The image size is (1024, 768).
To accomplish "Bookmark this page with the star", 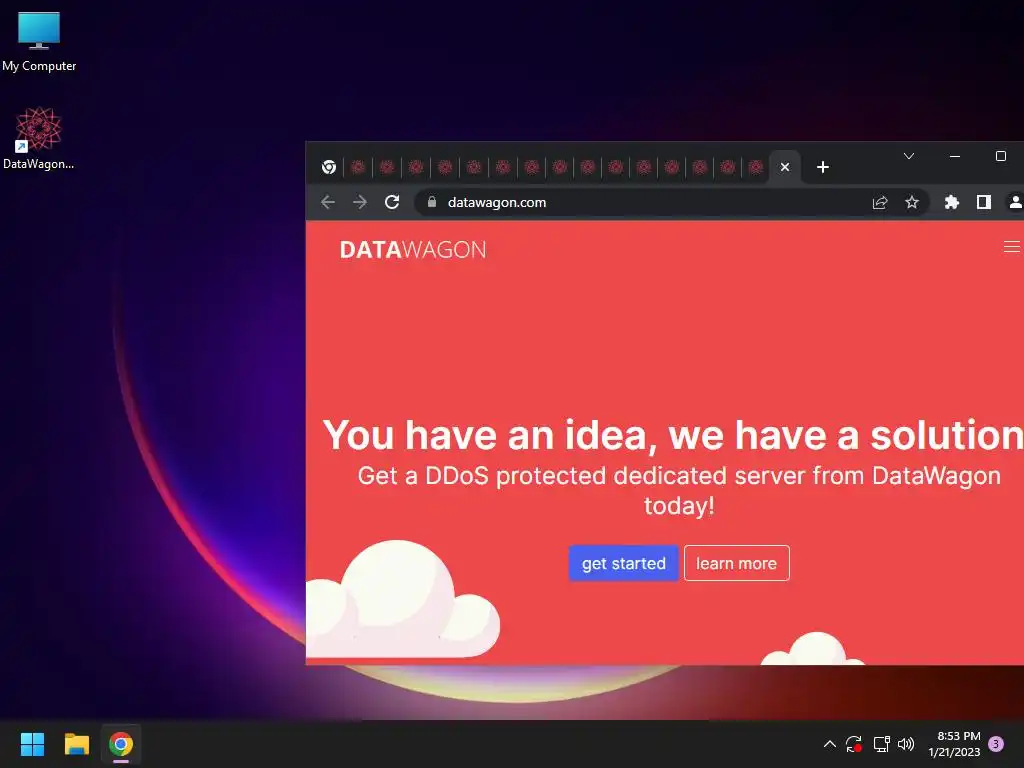I will pos(912,202).
